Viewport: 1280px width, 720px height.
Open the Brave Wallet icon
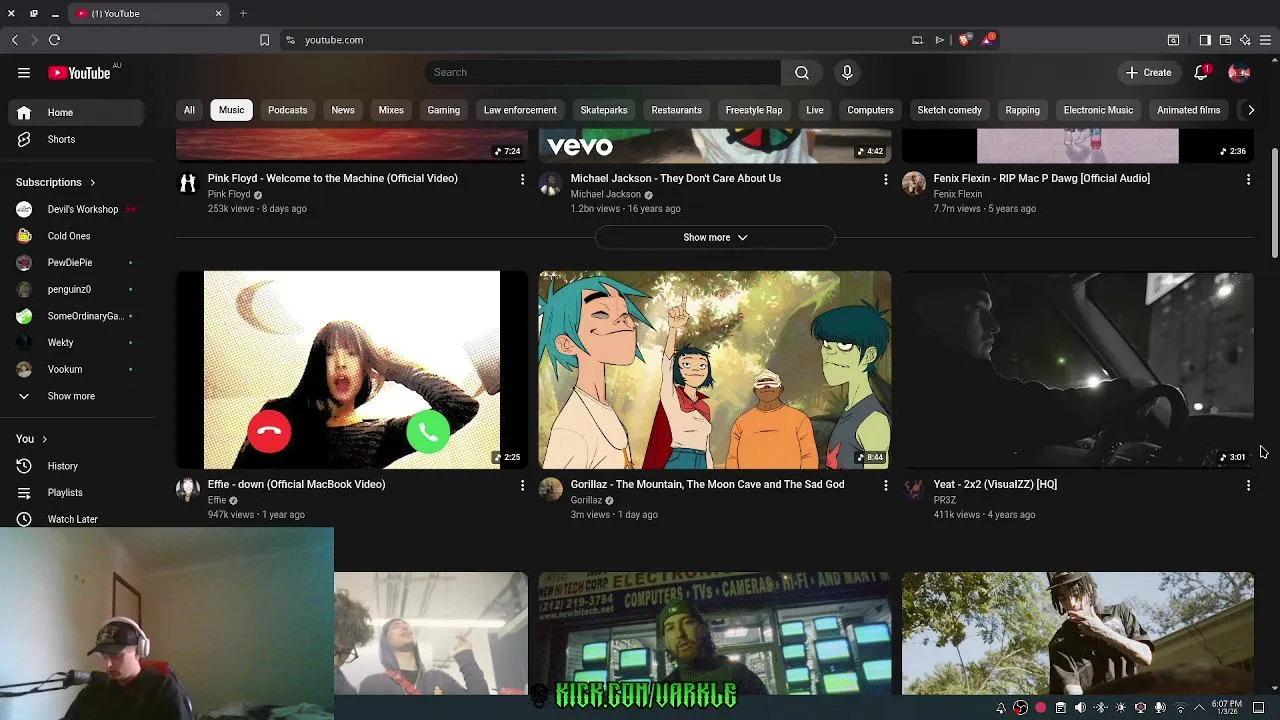[x=1225, y=40]
